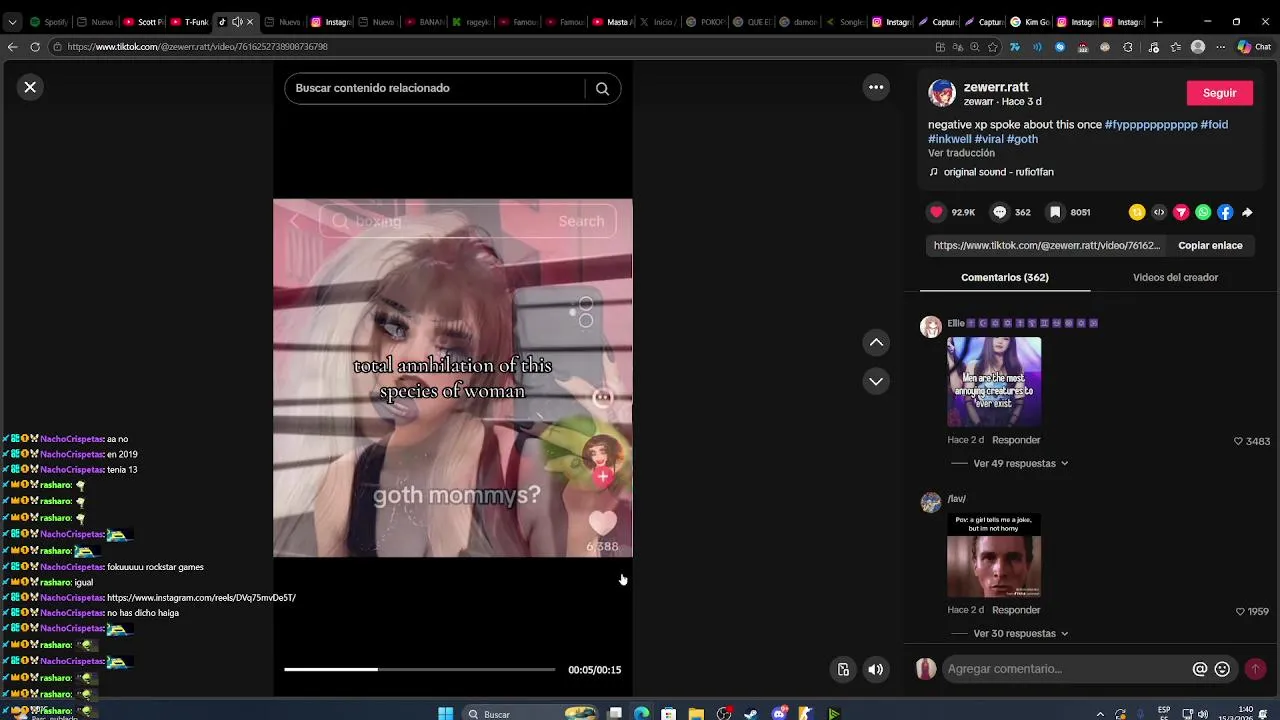This screenshot has height=720, width=1280.
Task: Switch to the Kim Go browser tab
Action: (1031, 22)
